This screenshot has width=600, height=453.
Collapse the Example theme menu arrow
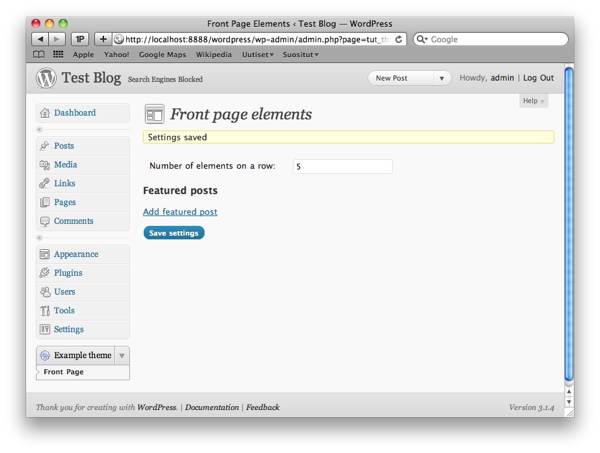[122, 355]
